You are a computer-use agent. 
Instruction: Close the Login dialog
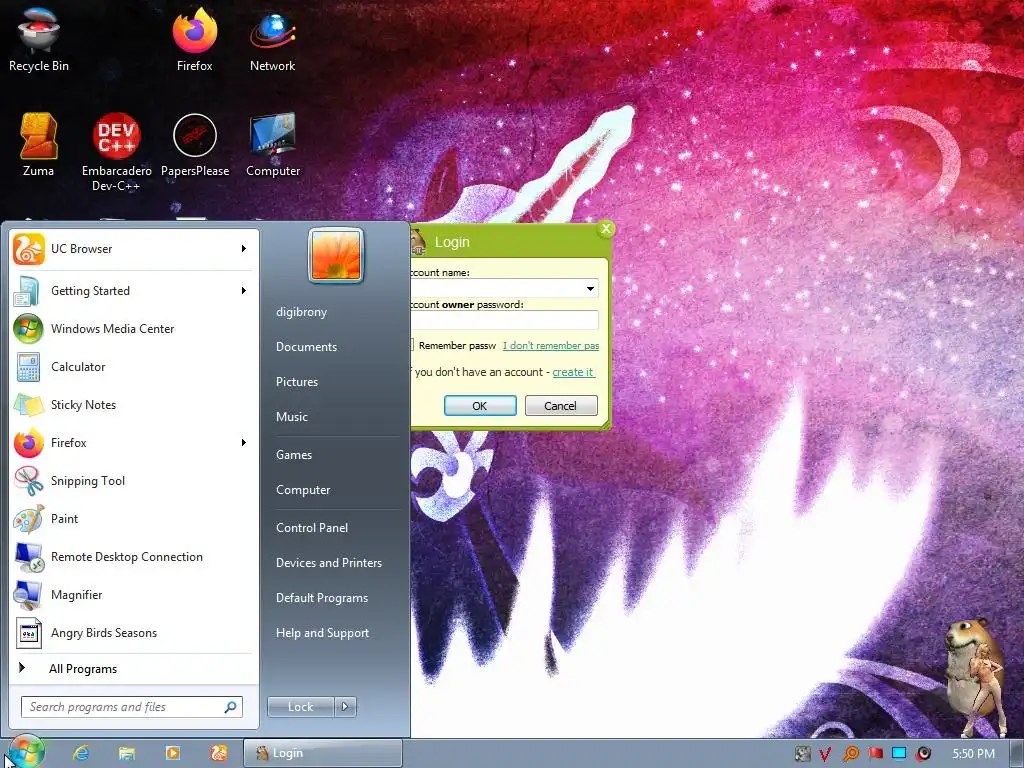pyautogui.click(x=605, y=229)
